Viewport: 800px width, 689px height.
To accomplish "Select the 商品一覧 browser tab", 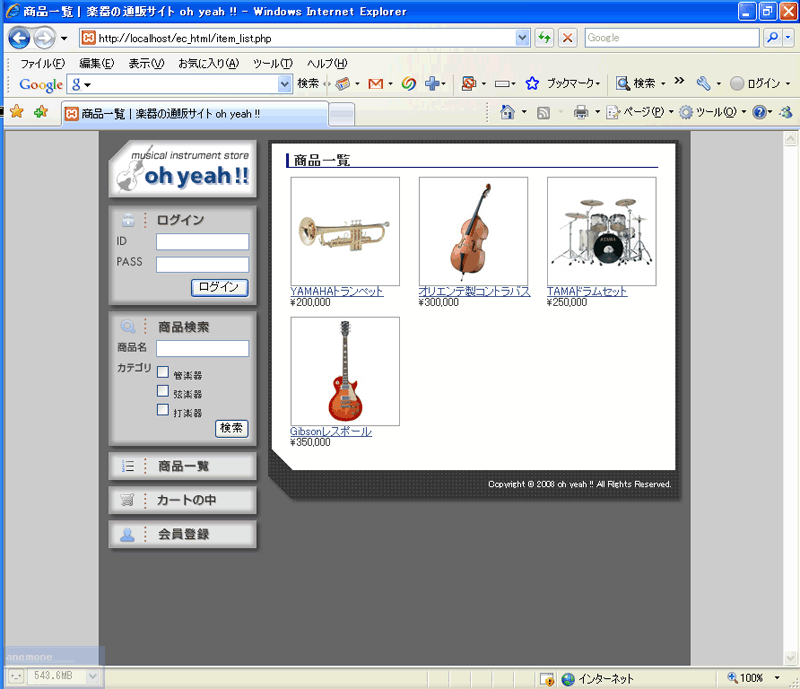I will coord(195,113).
